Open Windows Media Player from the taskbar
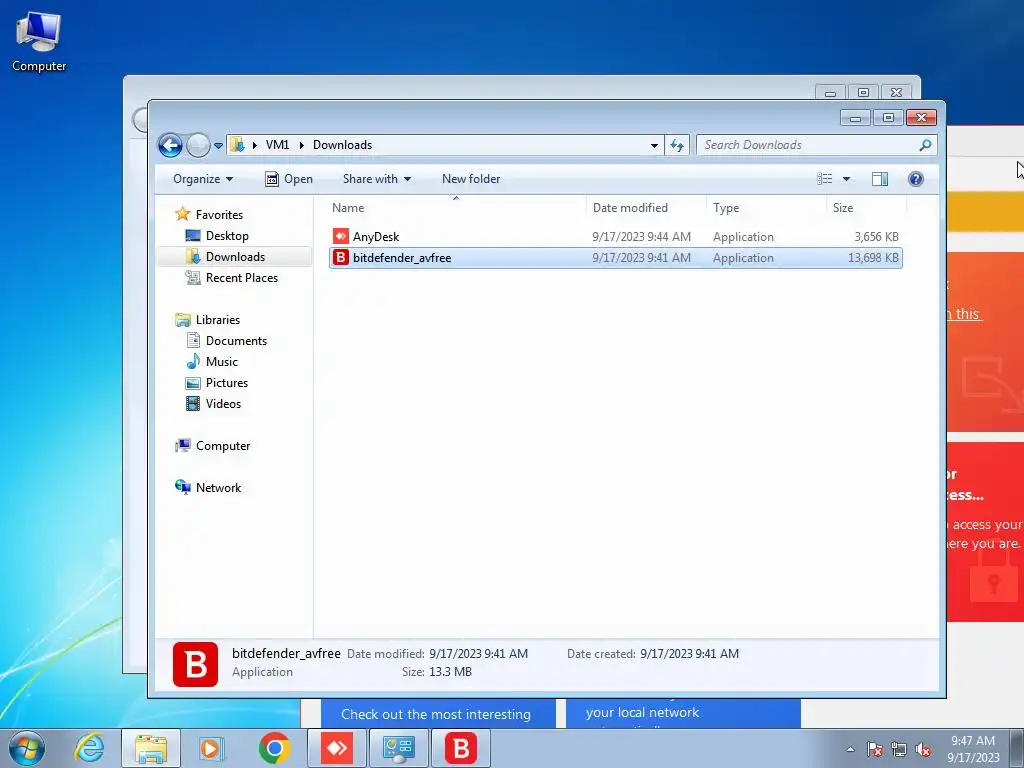Screen dimensions: 1024x768 coord(212,748)
